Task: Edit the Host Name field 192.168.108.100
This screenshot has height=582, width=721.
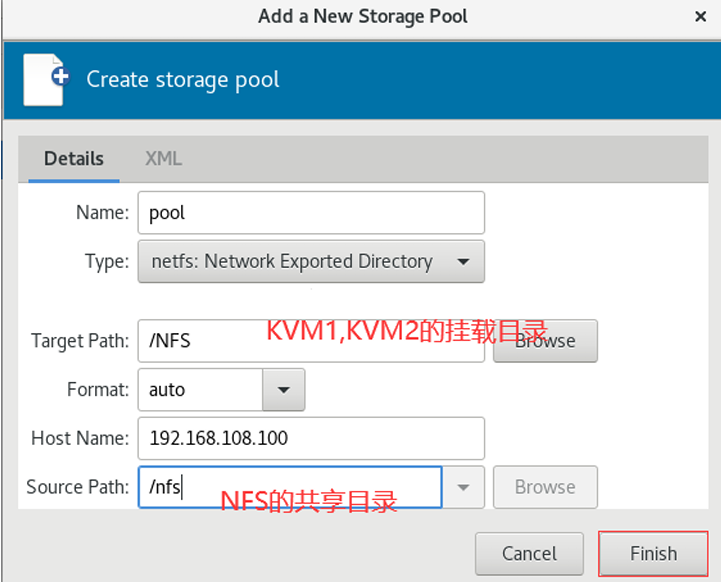Action: (x=311, y=439)
